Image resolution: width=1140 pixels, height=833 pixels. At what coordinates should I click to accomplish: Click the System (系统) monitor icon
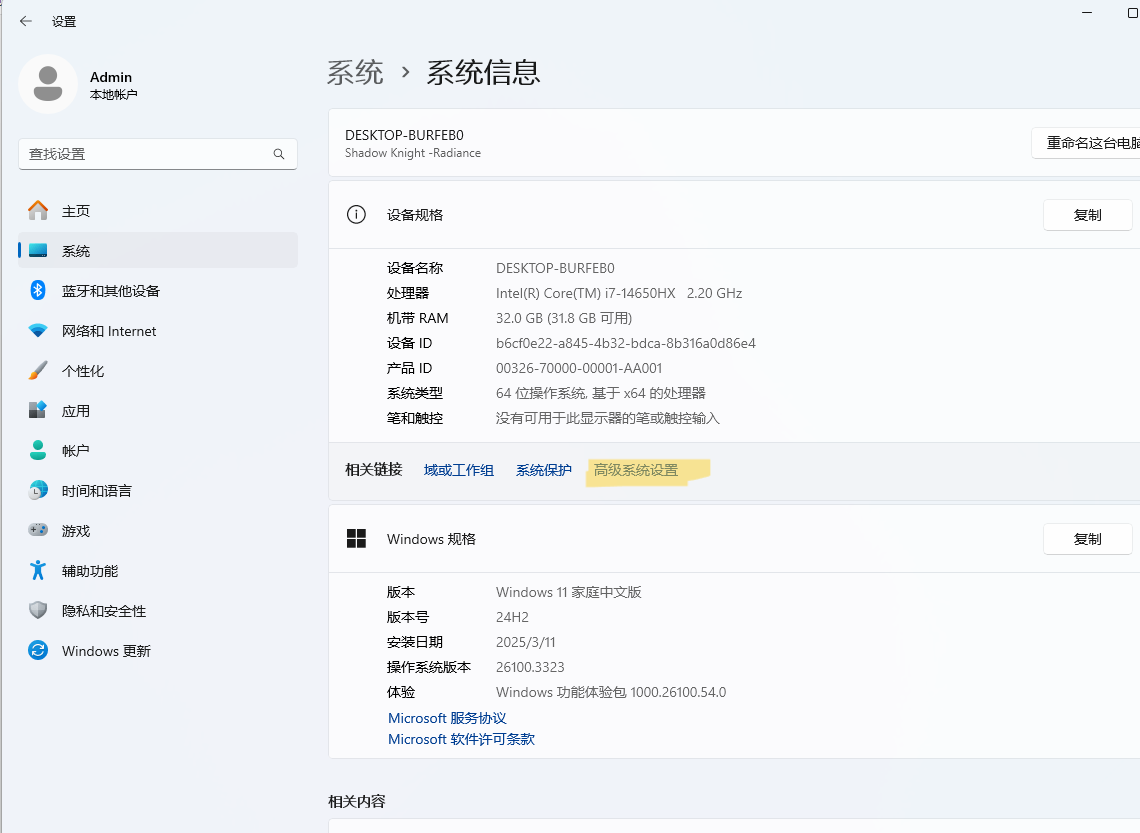pyautogui.click(x=38, y=251)
